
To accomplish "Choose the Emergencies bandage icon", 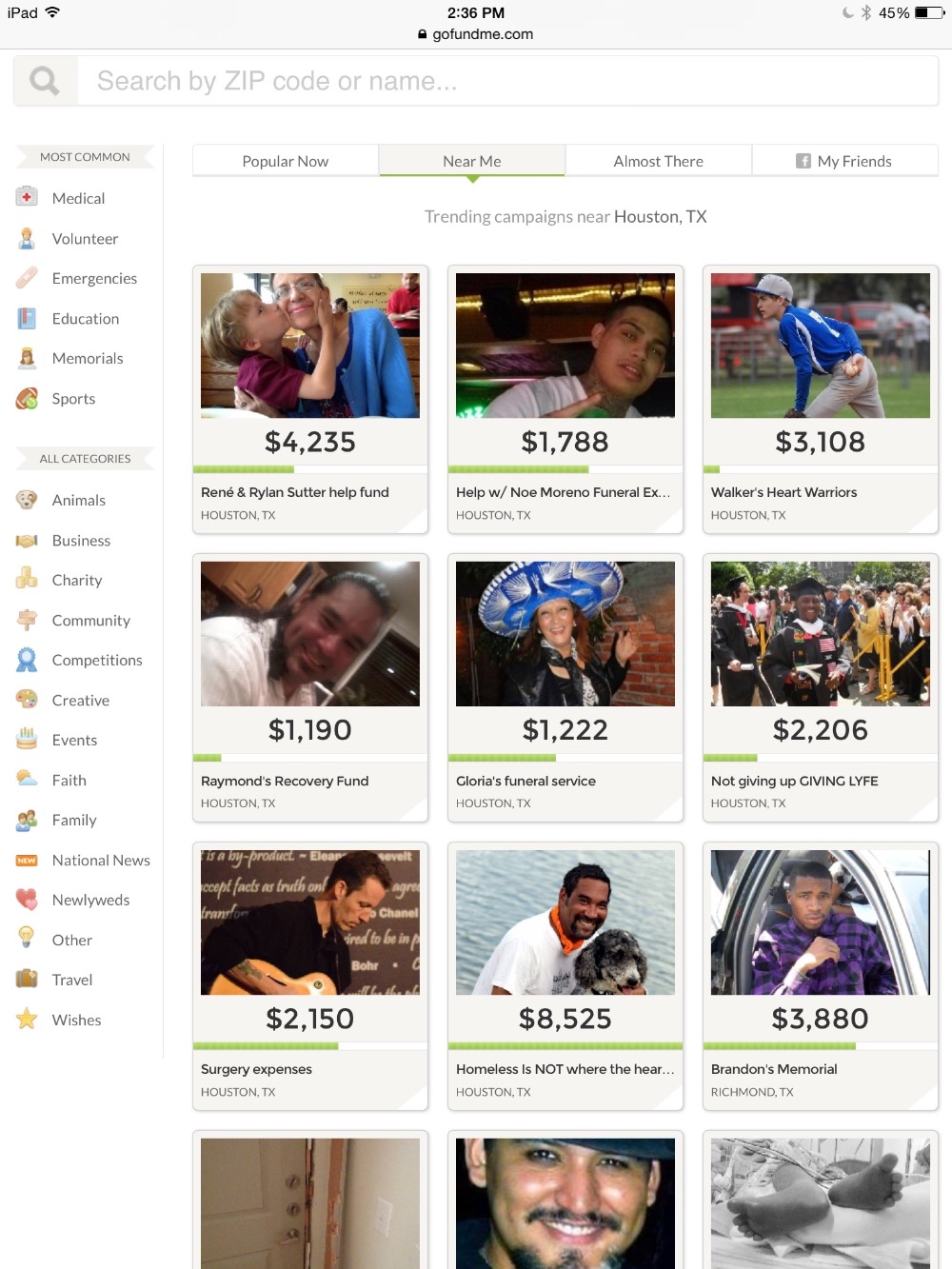I will tap(27, 278).
